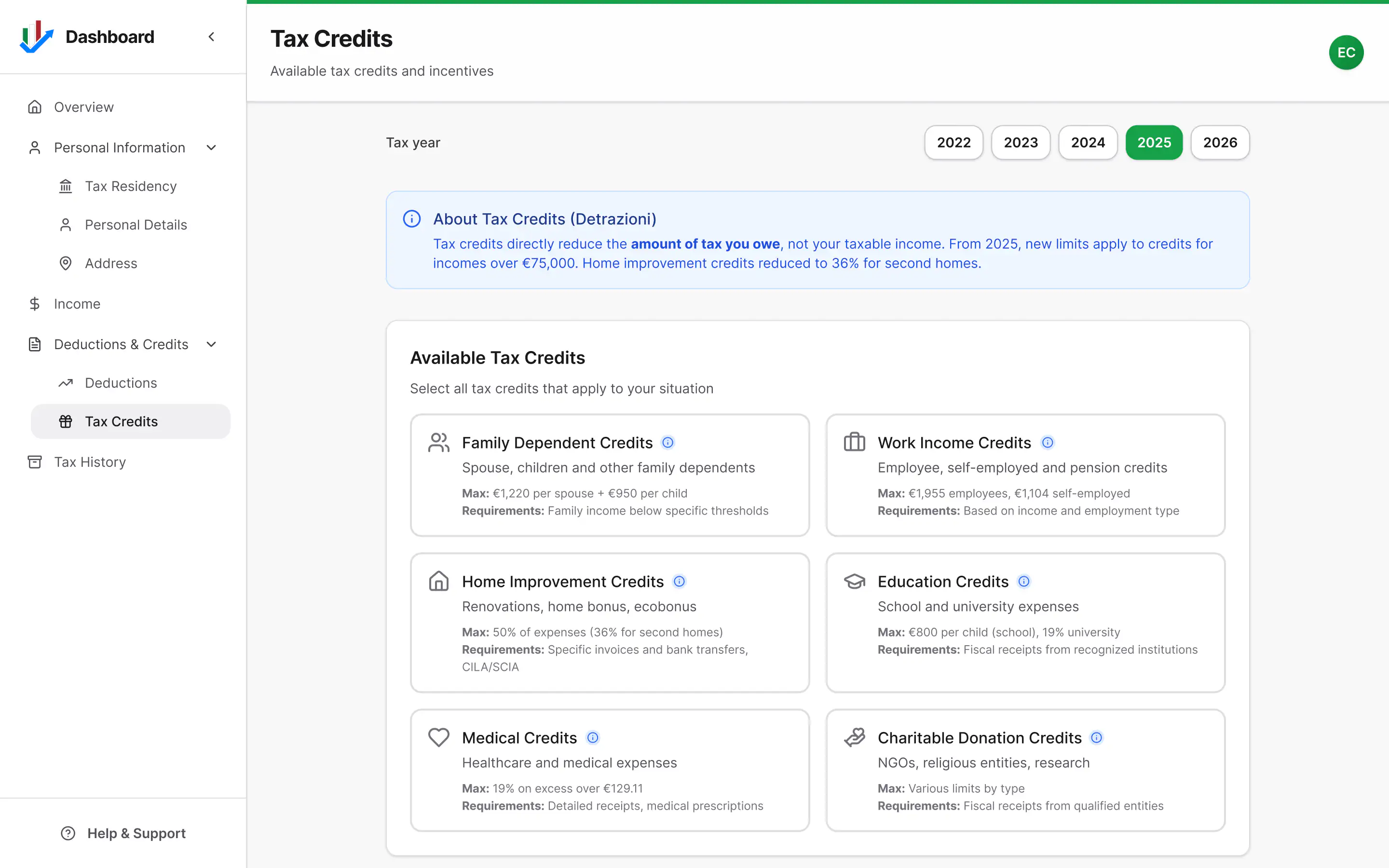Collapse the Personal Information section

click(211, 148)
